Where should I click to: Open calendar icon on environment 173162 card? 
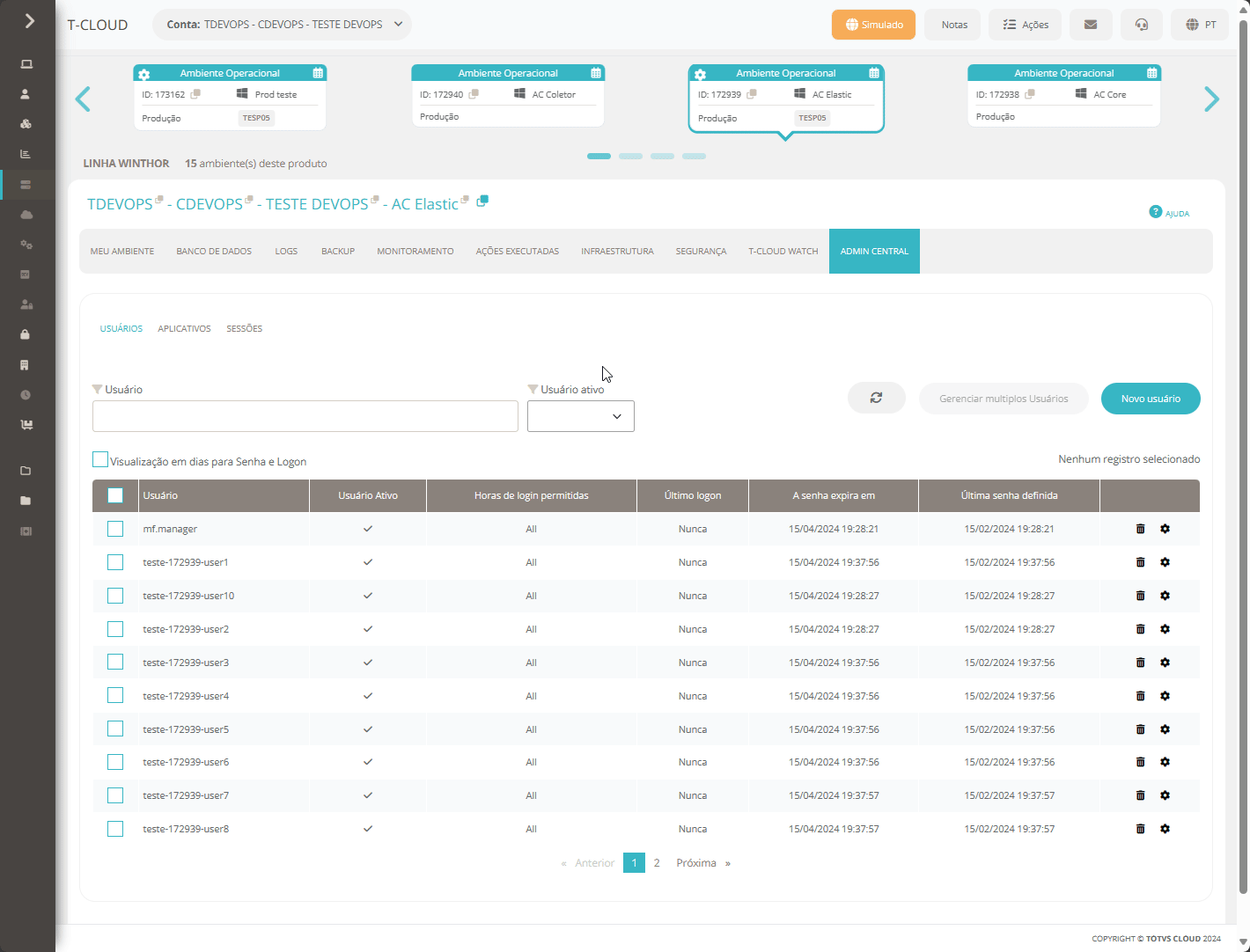pyautogui.click(x=318, y=73)
